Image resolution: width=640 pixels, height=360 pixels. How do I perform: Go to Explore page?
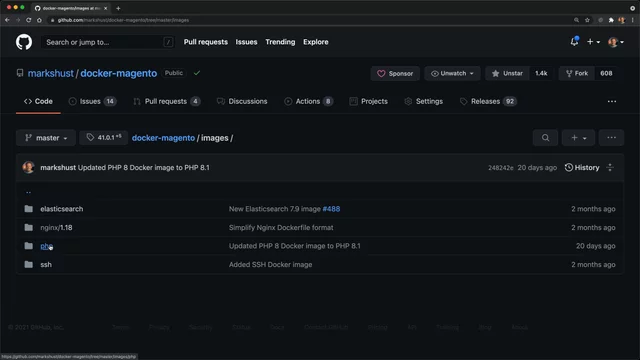(316, 42)
